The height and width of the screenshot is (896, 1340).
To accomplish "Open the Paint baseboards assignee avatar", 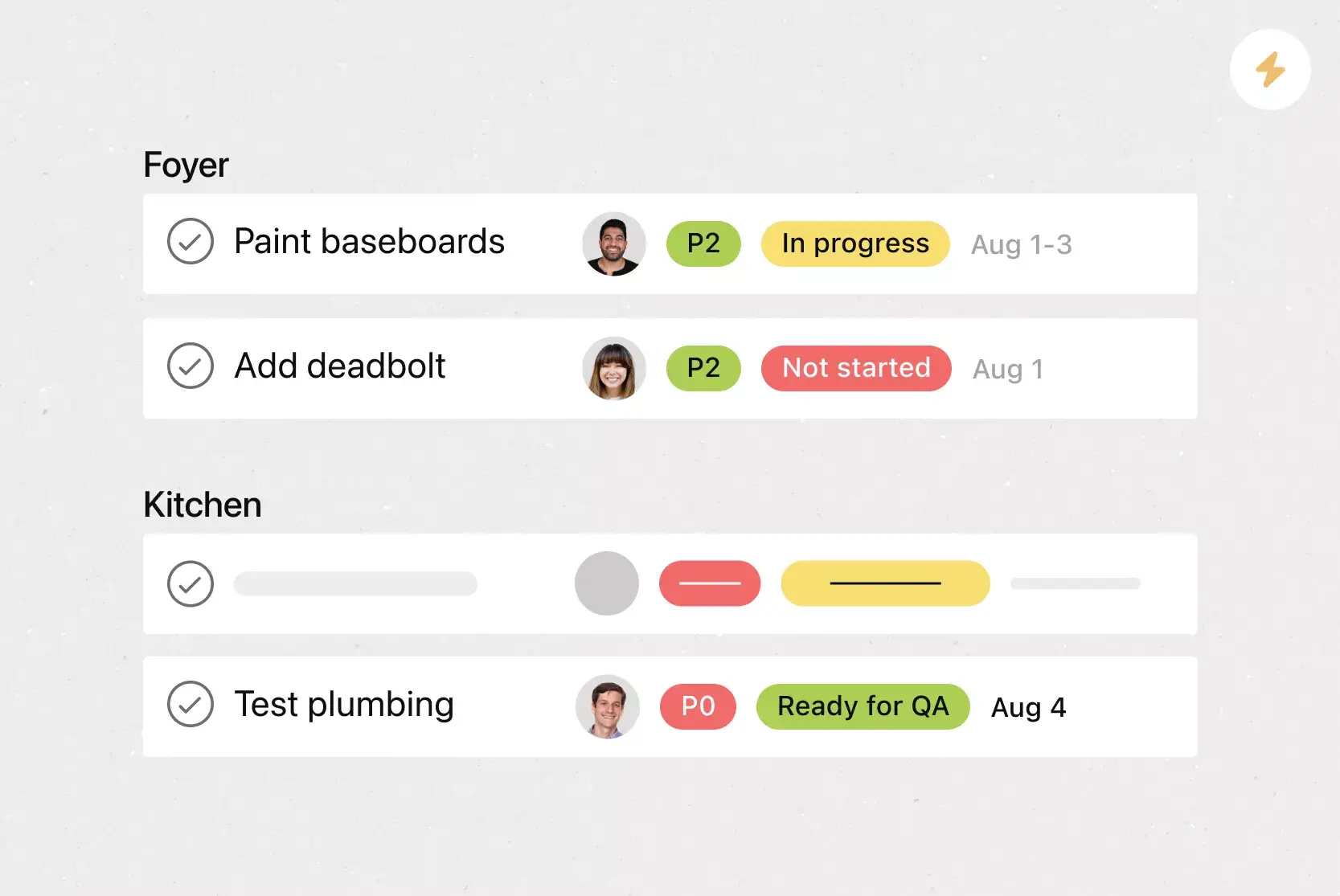I will pos(614,243).
